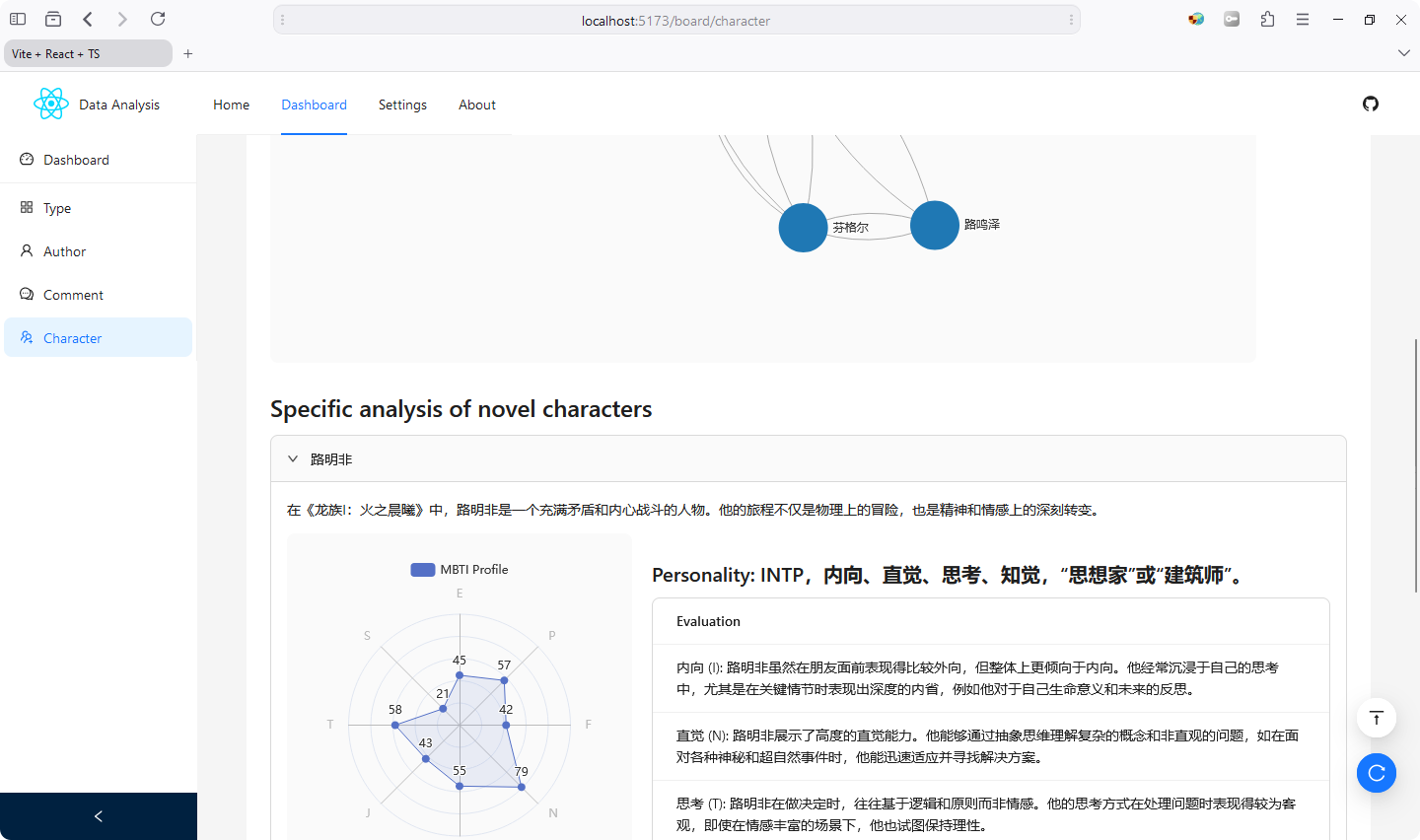Click the radar point labeled 21
The height and width of the screenshot is (840, 1420).
click(x=443, y=708)
